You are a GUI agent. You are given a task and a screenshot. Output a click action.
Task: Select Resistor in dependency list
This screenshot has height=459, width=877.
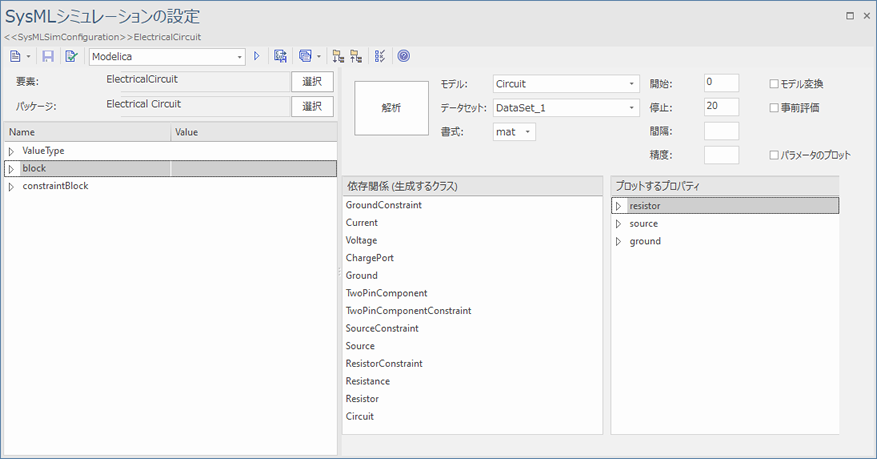point(362,399)
